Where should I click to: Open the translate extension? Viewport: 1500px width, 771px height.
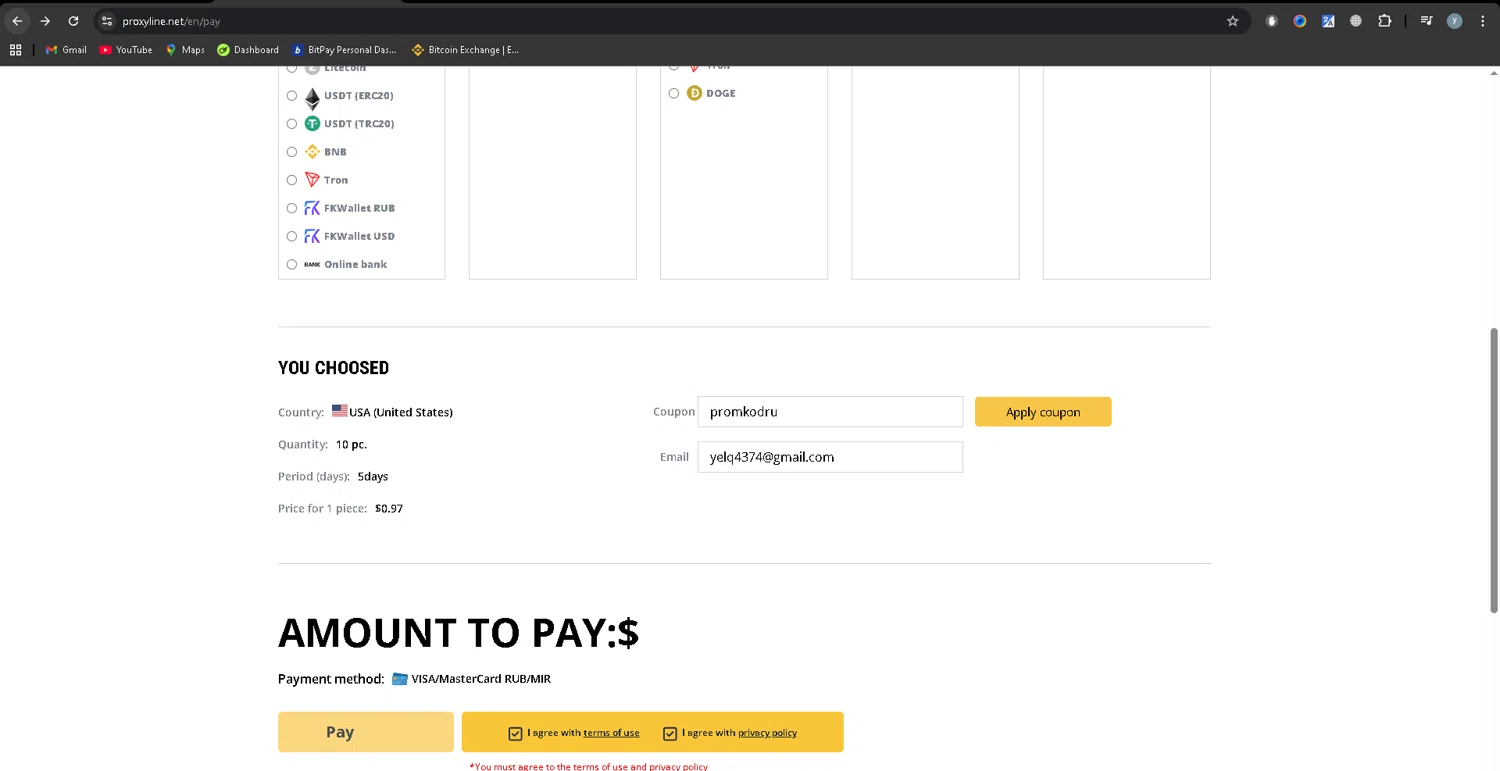[1328, 21]
